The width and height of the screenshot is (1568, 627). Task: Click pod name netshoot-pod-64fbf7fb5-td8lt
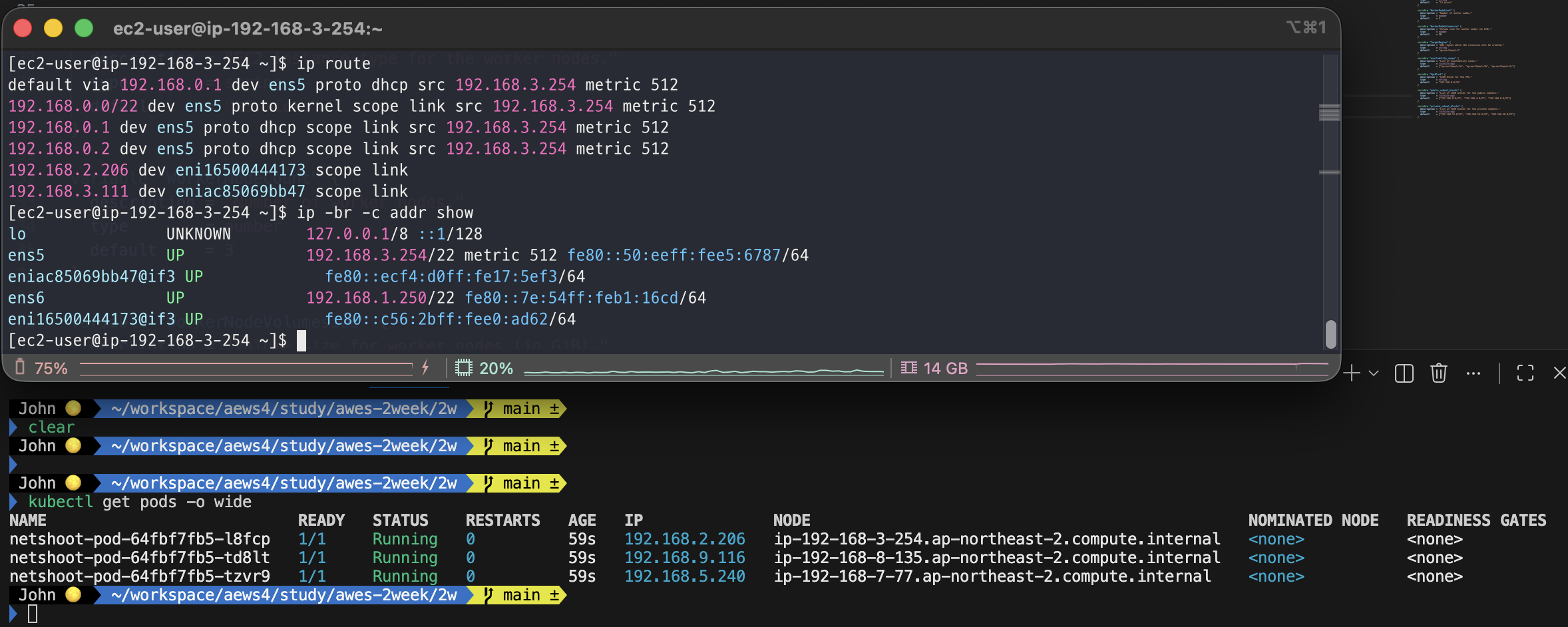tap(140, 558)
